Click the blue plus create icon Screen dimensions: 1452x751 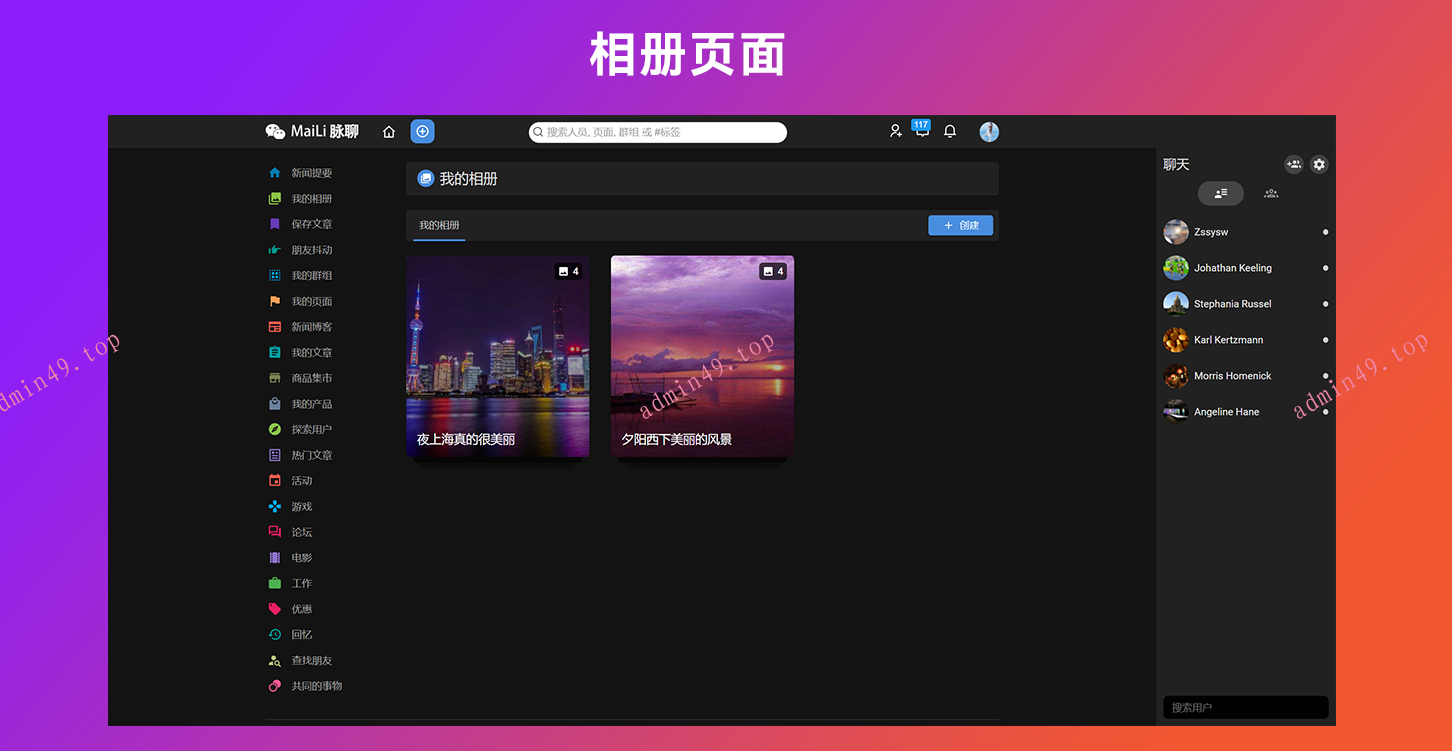[x=422, y=132]
